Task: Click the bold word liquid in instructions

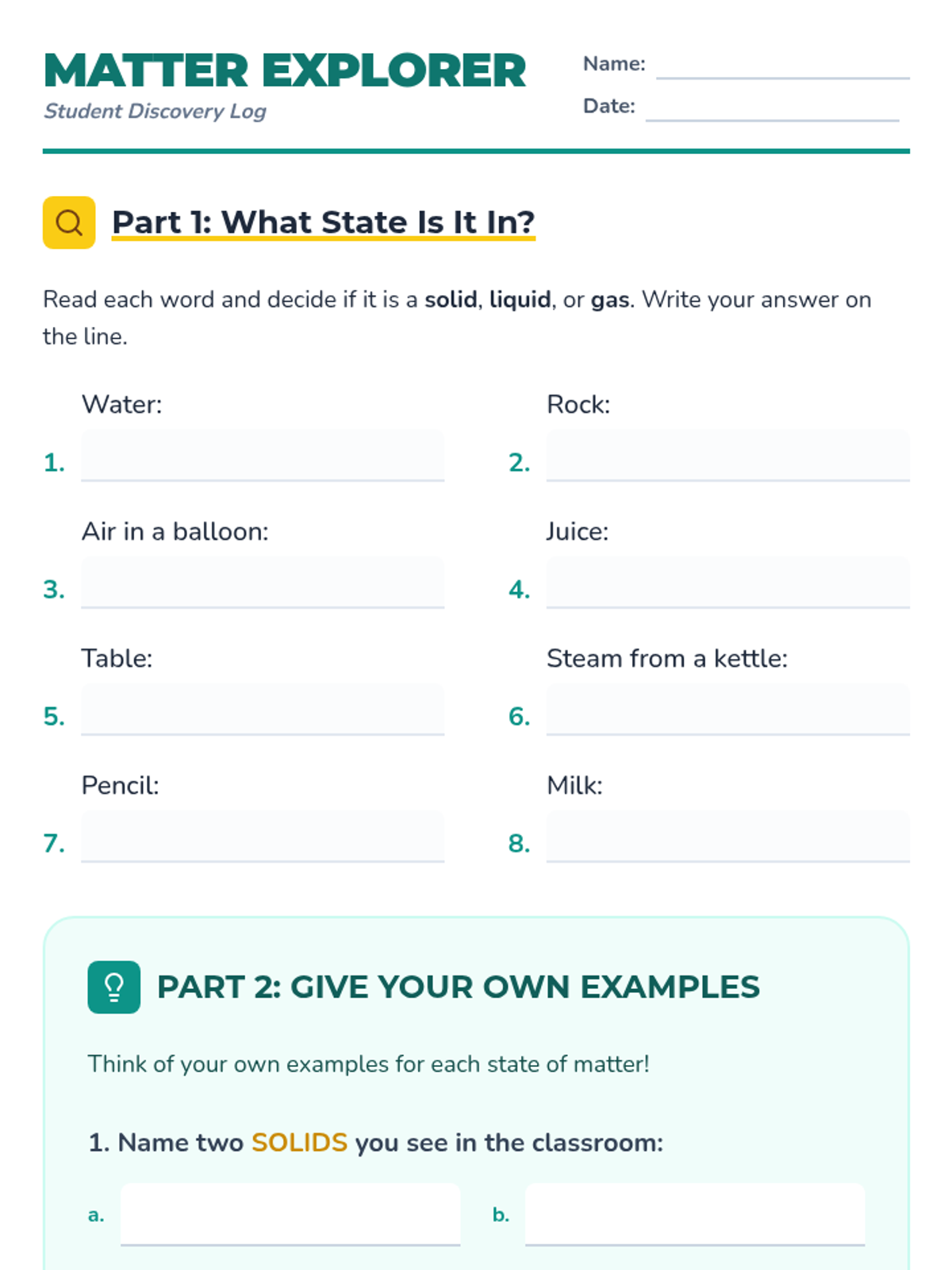Action: [520, 299]
